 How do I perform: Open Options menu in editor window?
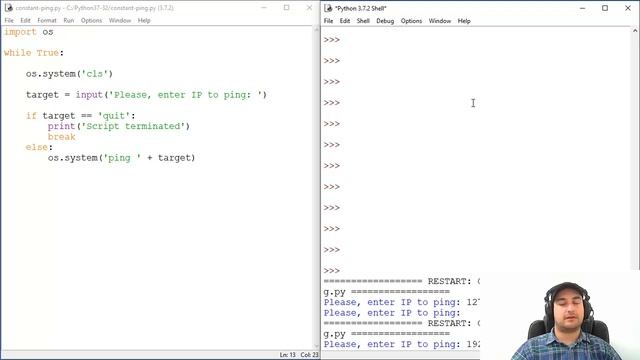(91, 20)
